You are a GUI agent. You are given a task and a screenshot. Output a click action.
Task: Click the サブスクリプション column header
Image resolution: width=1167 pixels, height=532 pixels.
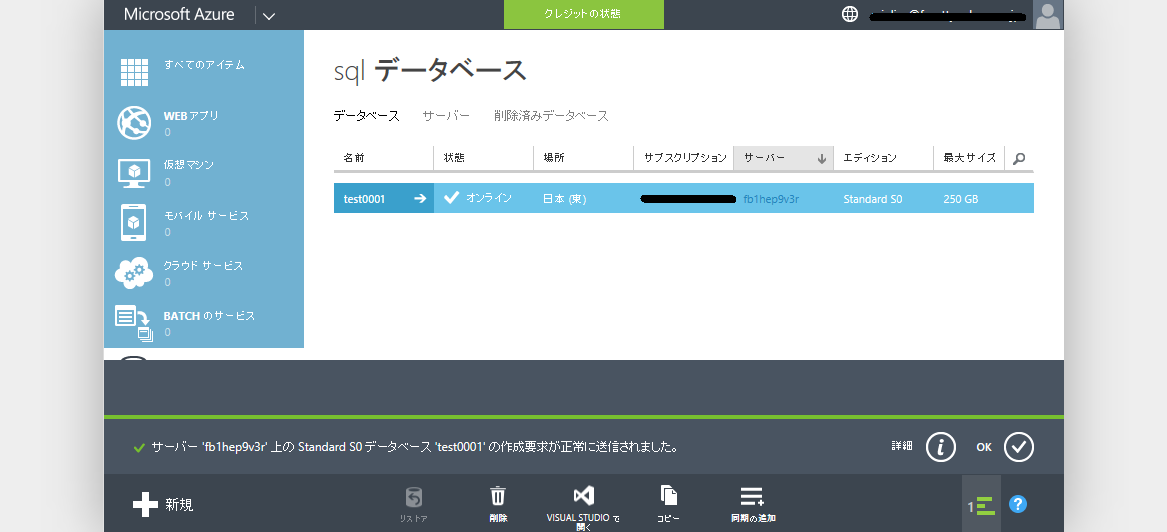[683, 158]
